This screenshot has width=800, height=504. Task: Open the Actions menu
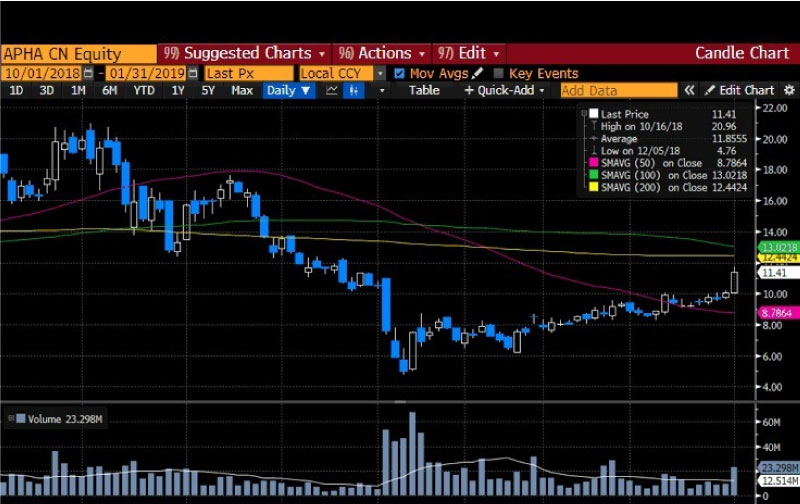point(384,53)
